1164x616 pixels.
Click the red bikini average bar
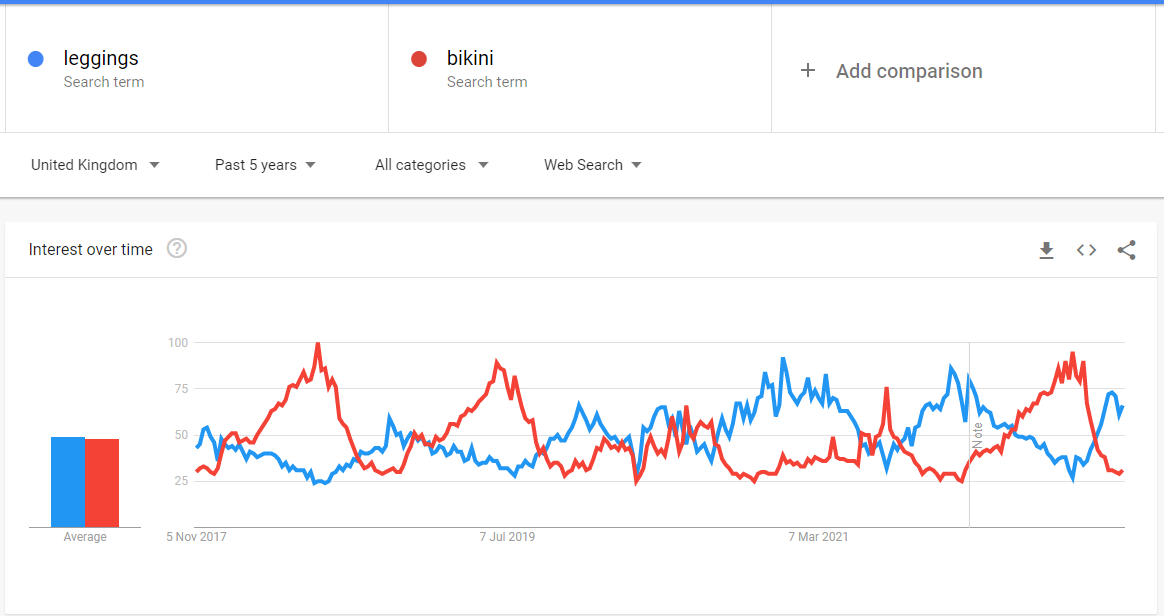(x=102, y=483)
